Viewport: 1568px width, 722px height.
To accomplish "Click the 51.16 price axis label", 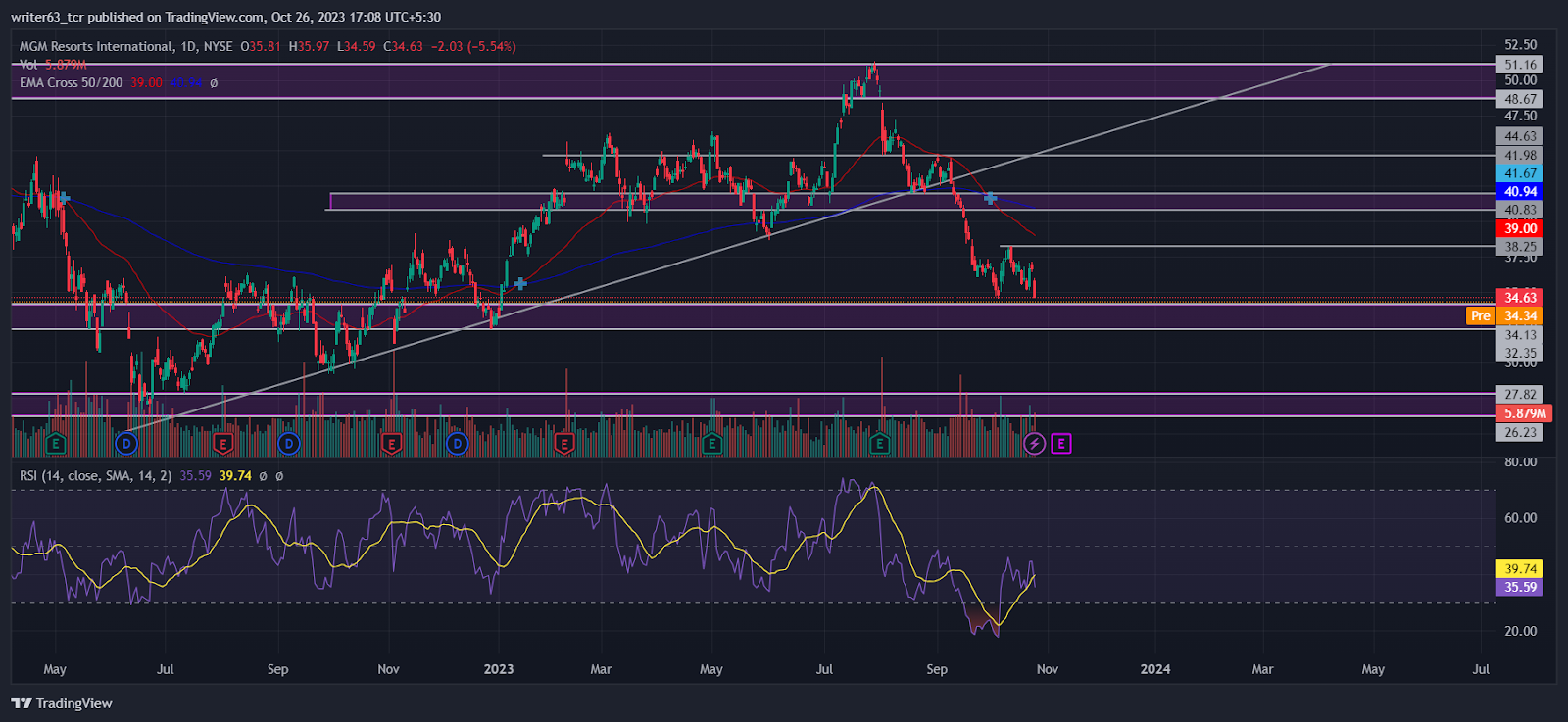I will point(1520,65).
